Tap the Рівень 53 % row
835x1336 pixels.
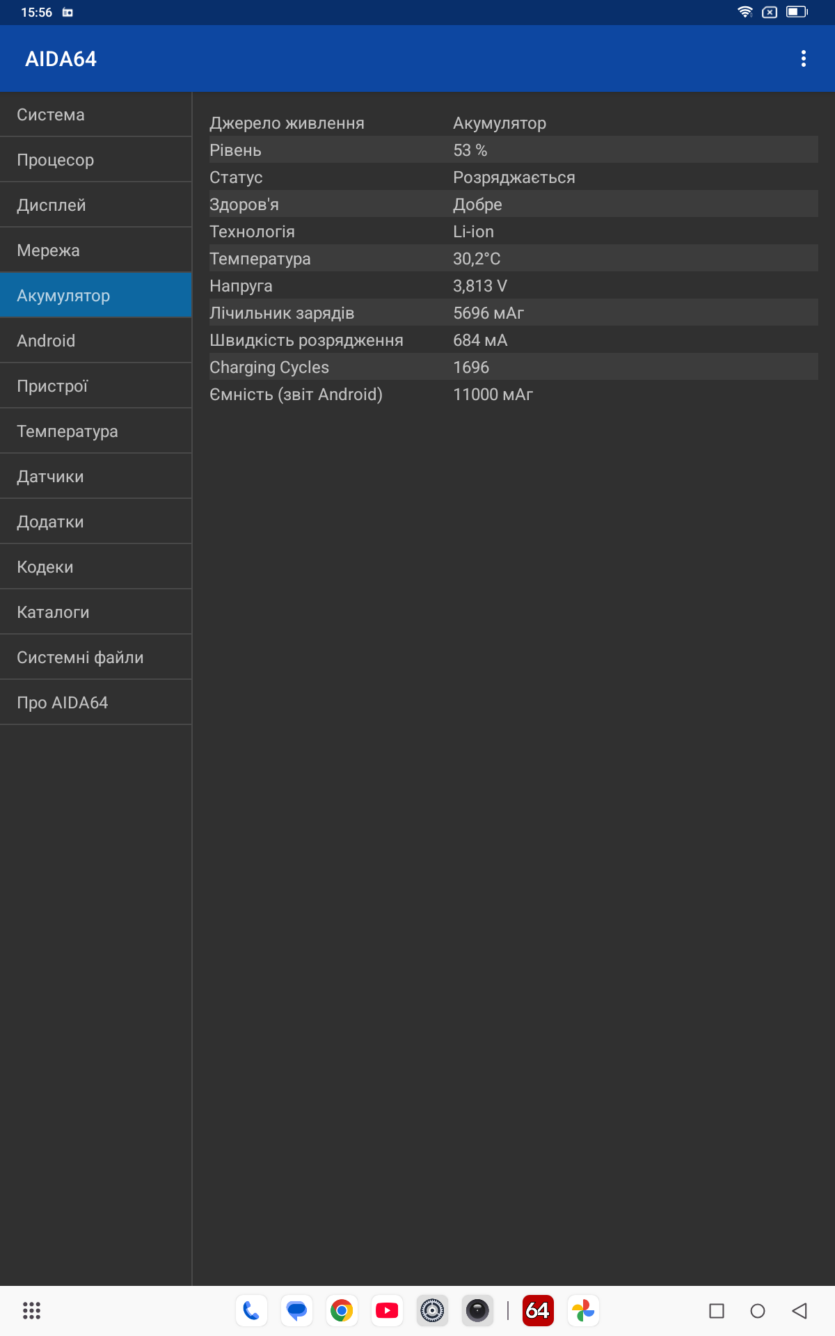click(513, 150)
